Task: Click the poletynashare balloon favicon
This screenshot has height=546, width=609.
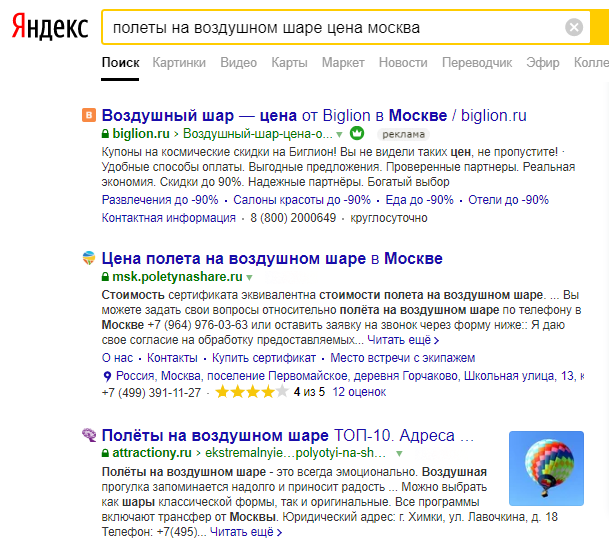Action: 89,258
